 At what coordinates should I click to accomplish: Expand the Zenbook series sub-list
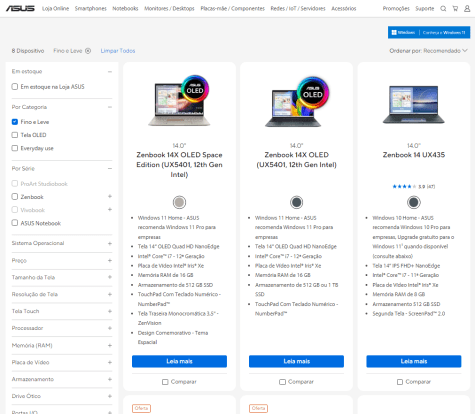tap(110, 196)
